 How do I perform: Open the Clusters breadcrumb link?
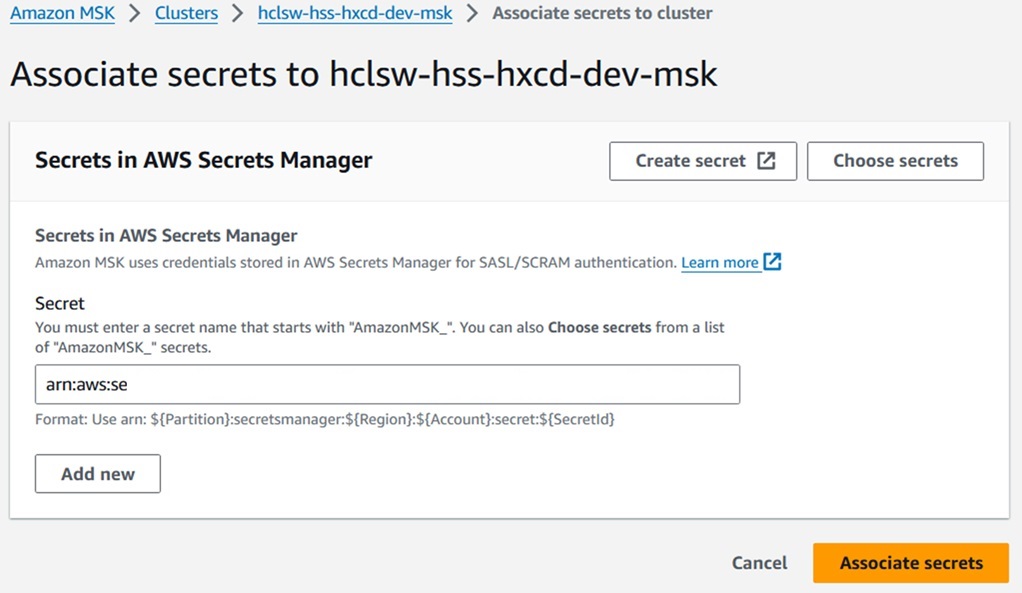(x=186, y=14)
